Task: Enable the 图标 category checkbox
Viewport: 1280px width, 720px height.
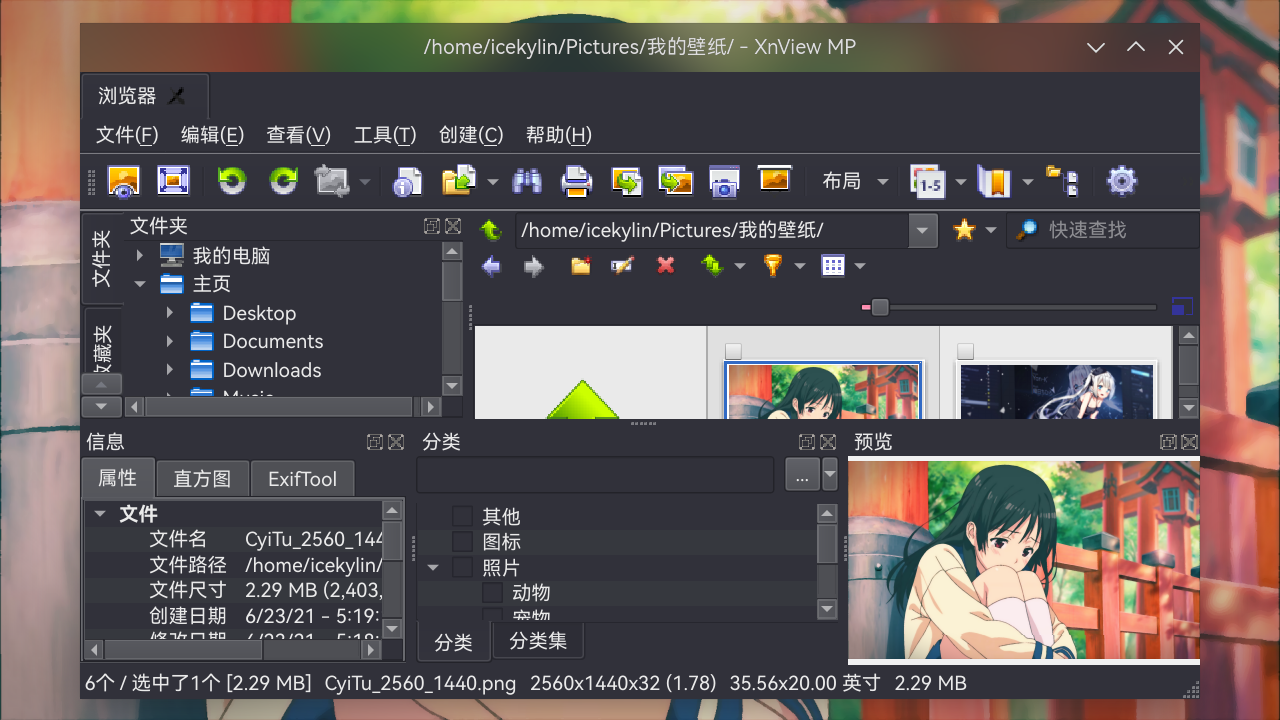Action: click(x=462, y=541)
